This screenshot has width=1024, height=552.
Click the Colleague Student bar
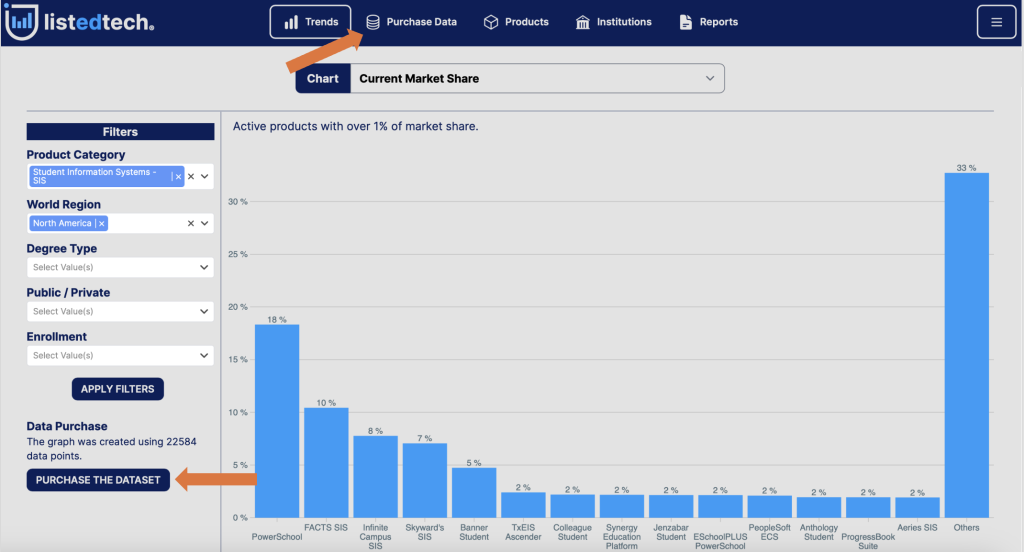(x=573, y=506)
